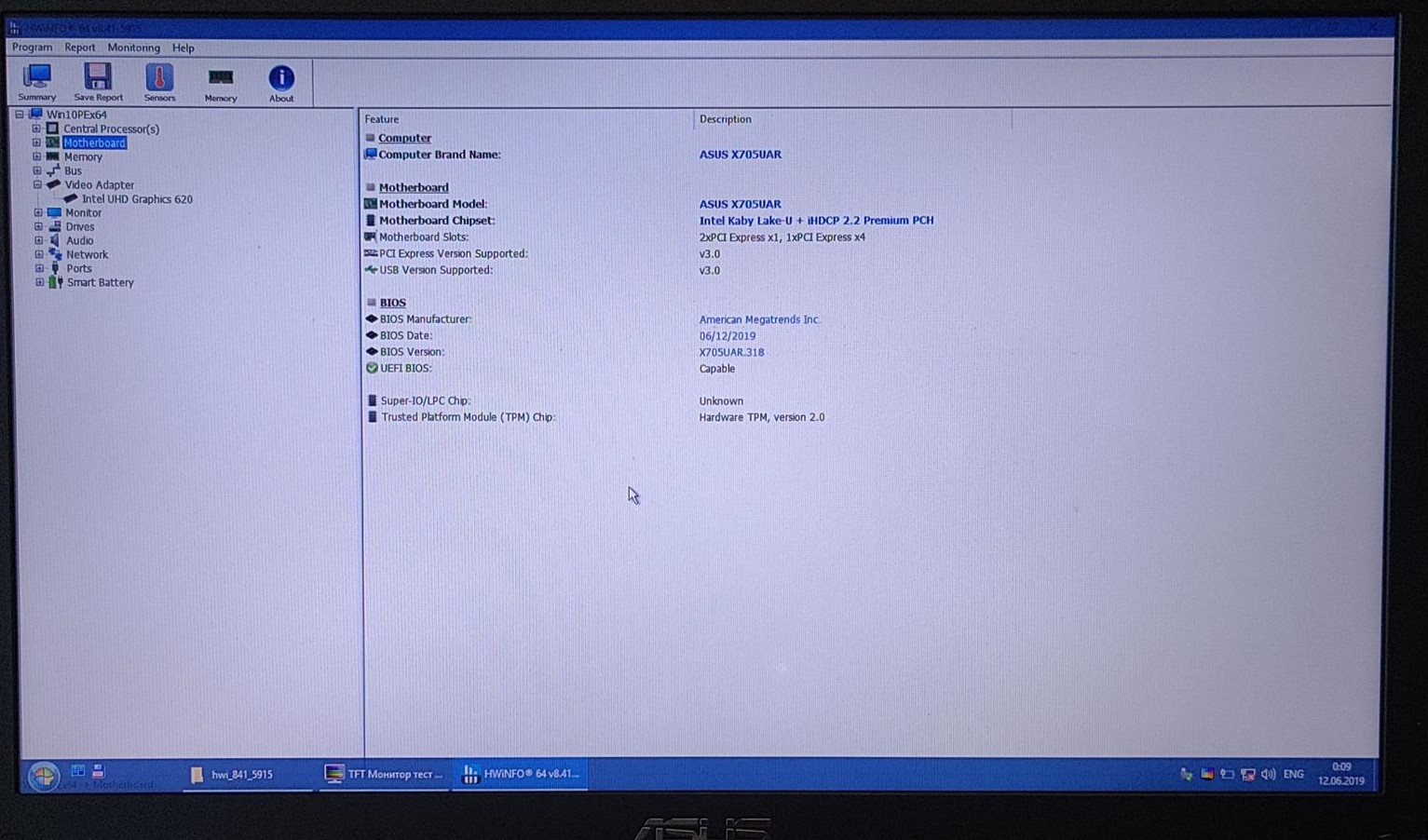The image size is (1428, 840).
Task: Click the BIOS Date value 06/12/2019
Action: tap(728, 336)
